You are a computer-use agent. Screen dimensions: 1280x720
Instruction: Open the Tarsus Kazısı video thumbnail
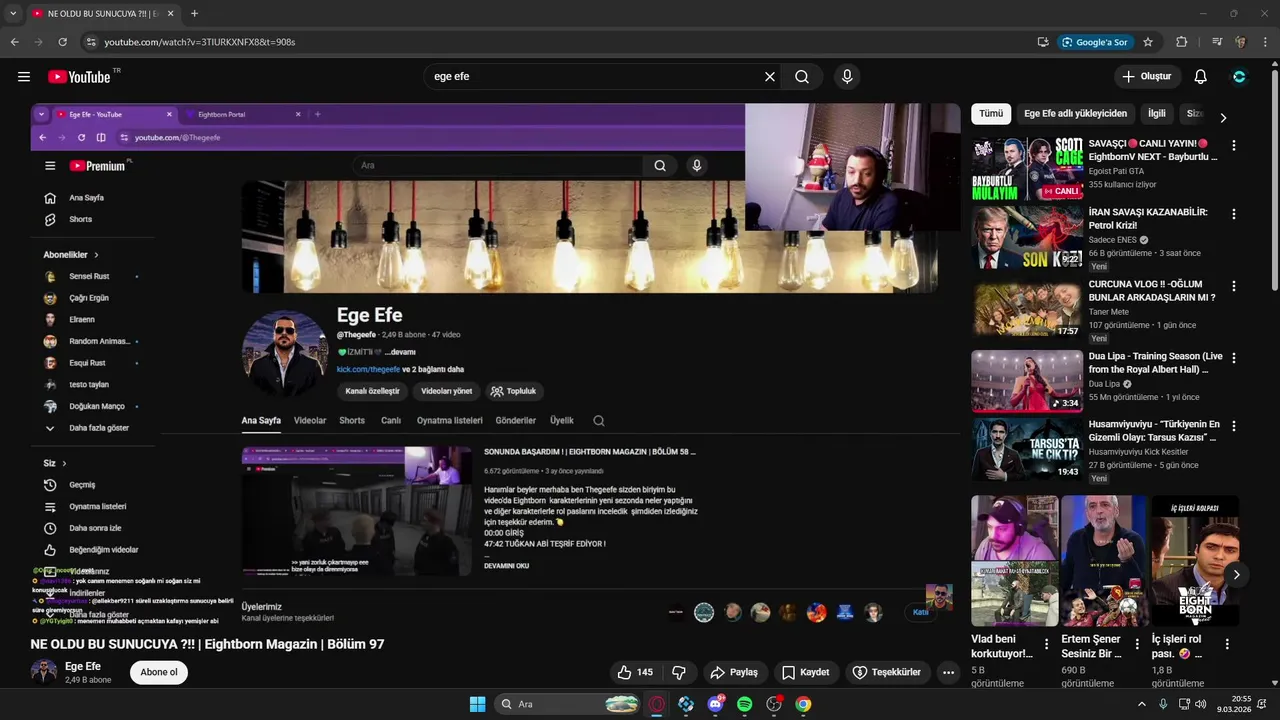[1027, 449]
